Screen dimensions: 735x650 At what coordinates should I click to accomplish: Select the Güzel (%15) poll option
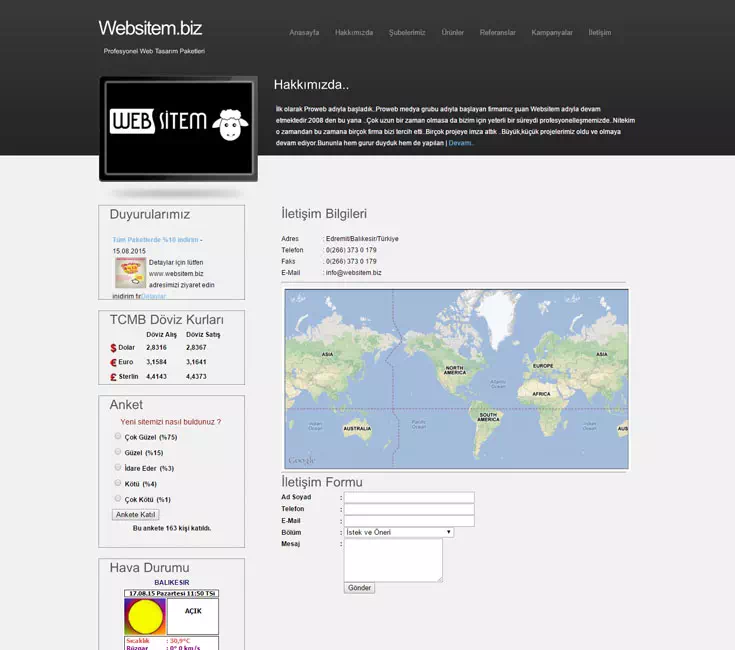pos(118,452)
